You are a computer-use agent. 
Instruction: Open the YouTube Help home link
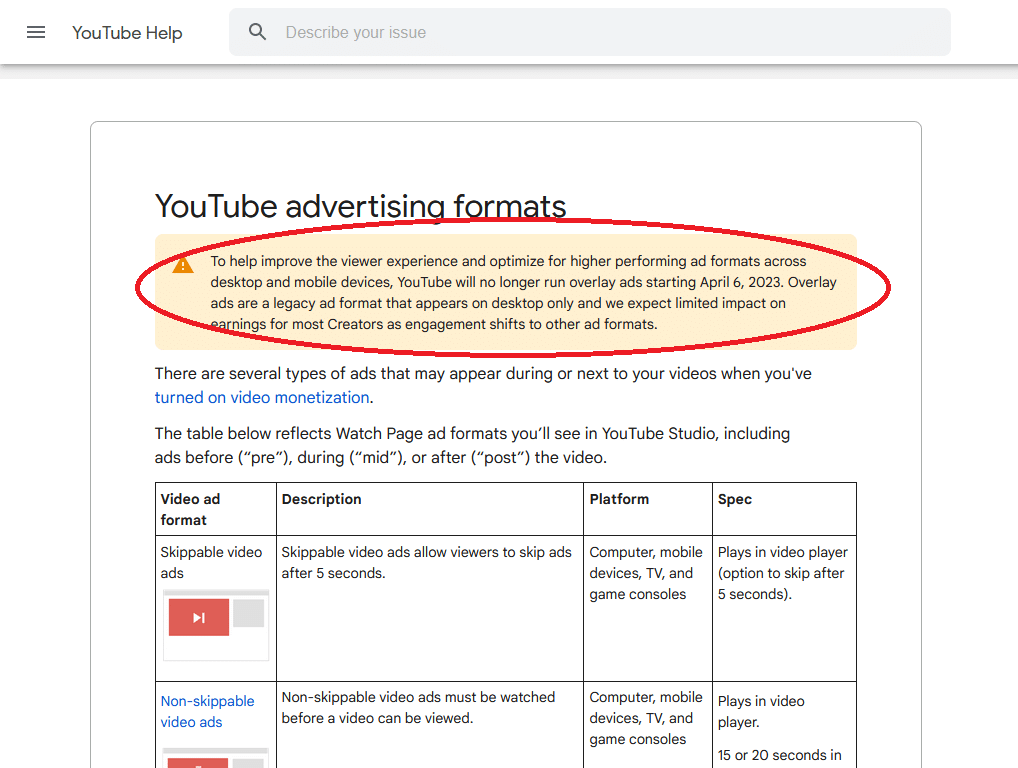tap(127, 32)
